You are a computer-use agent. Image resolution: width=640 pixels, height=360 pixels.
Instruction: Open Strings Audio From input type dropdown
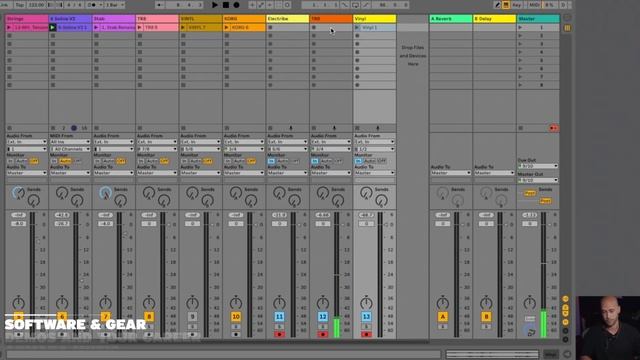[27, 142]
